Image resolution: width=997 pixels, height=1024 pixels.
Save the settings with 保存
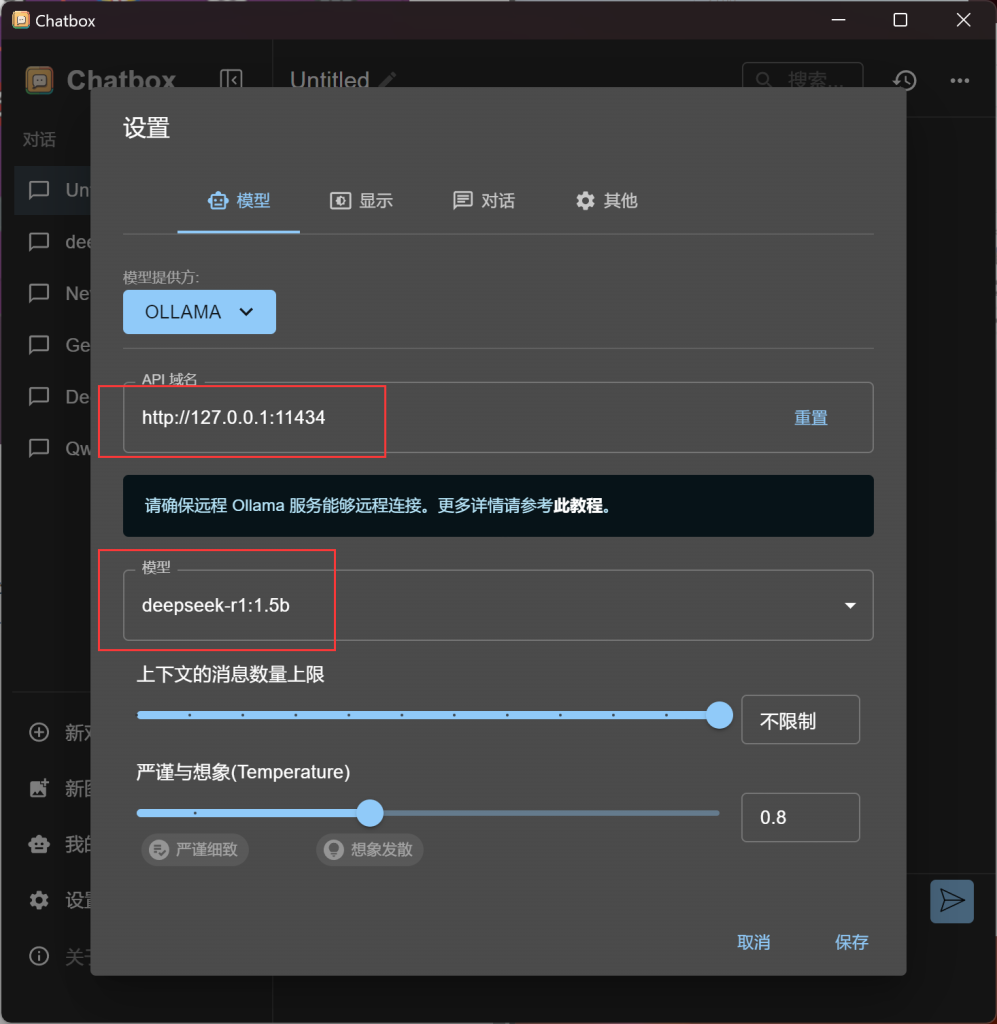pos(851,942)
